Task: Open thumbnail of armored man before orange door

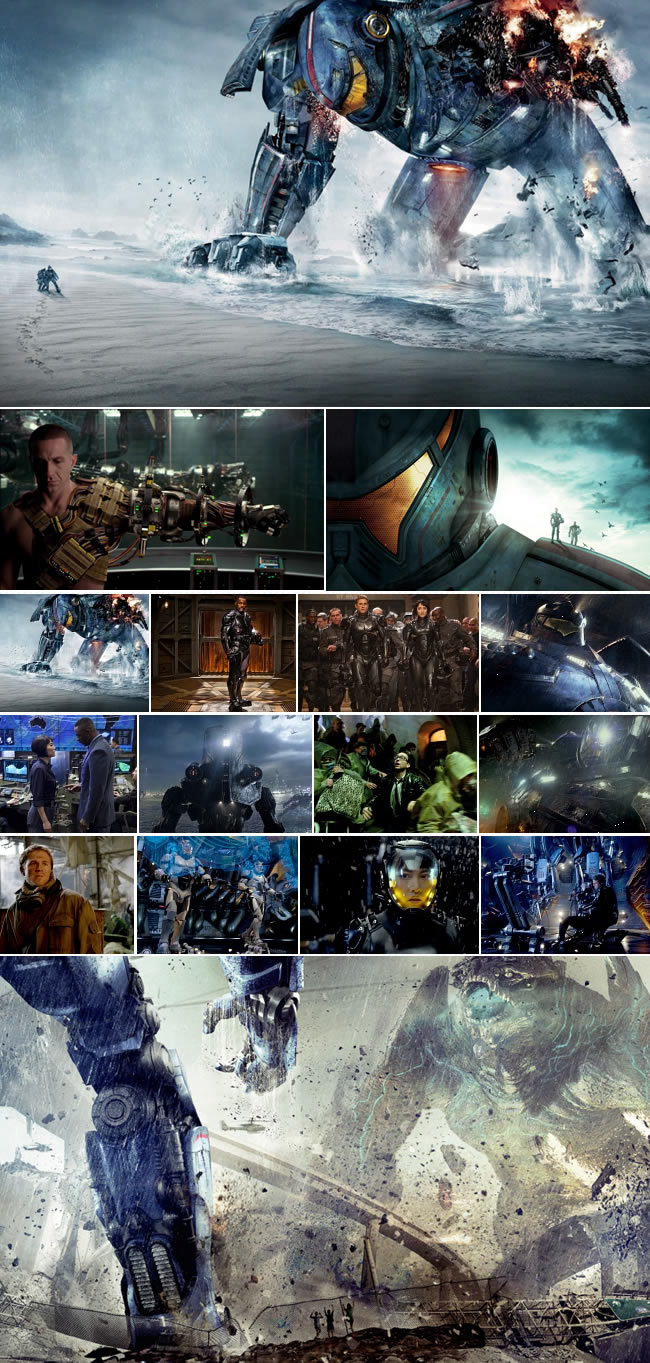Action: 223,653
